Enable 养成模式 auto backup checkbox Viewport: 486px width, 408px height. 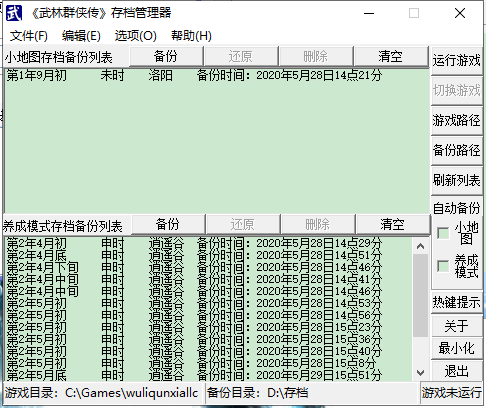click(x=443, y=266)
